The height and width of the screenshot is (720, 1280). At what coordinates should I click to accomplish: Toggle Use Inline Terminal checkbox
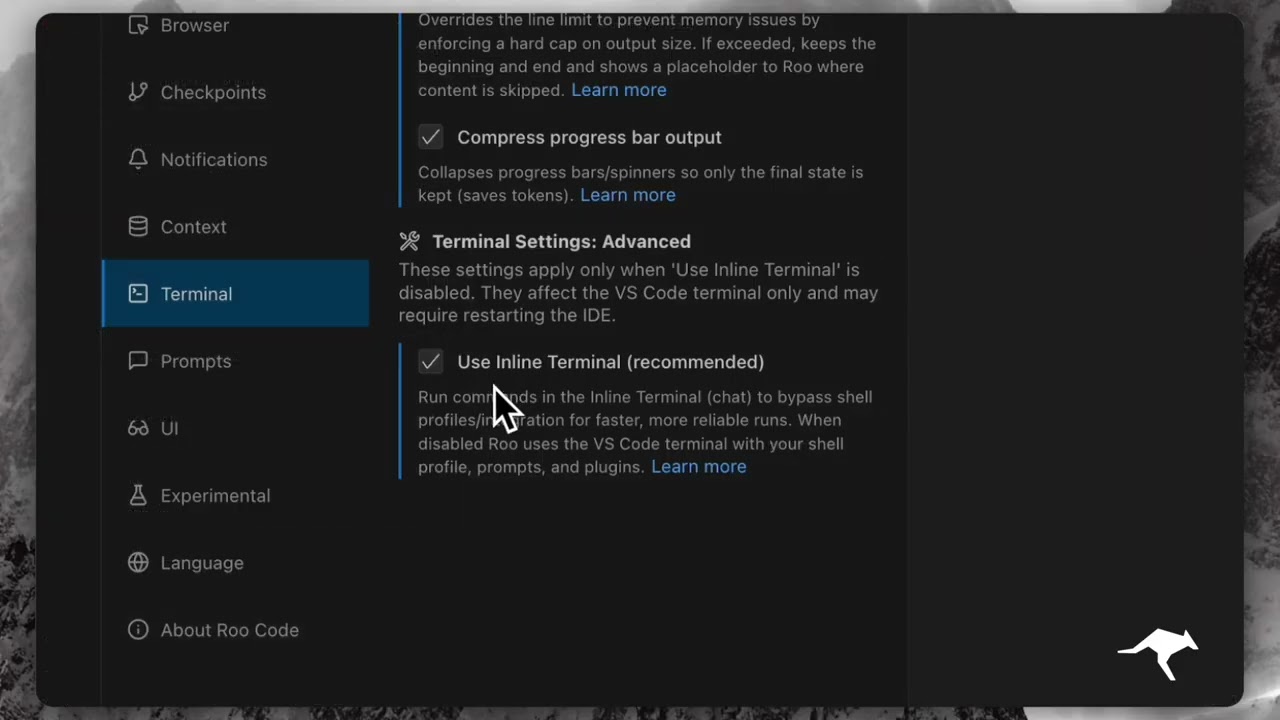click(x=430, y=362)
